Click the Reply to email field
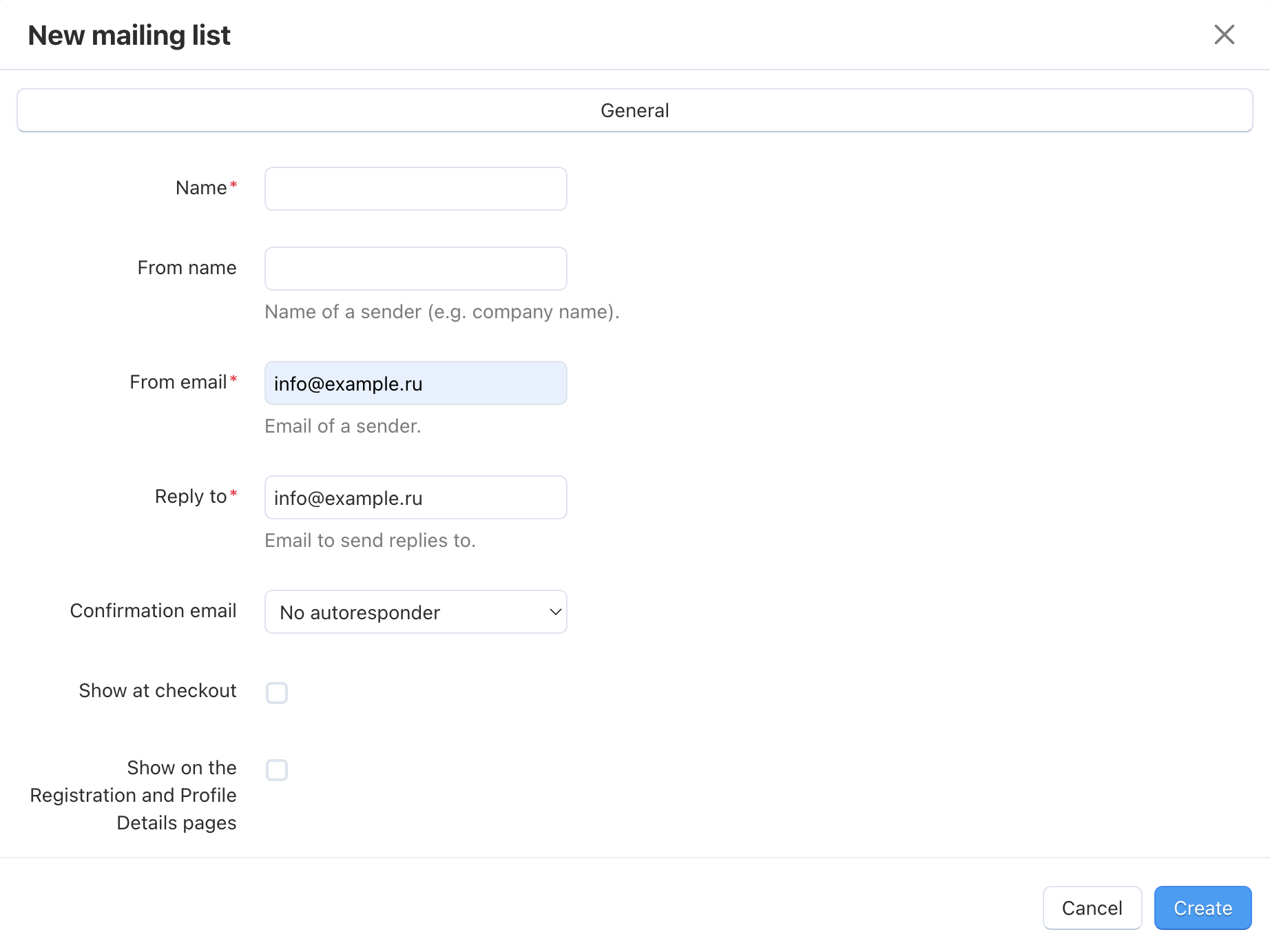The image size is (1270, 952). [415, 497]
